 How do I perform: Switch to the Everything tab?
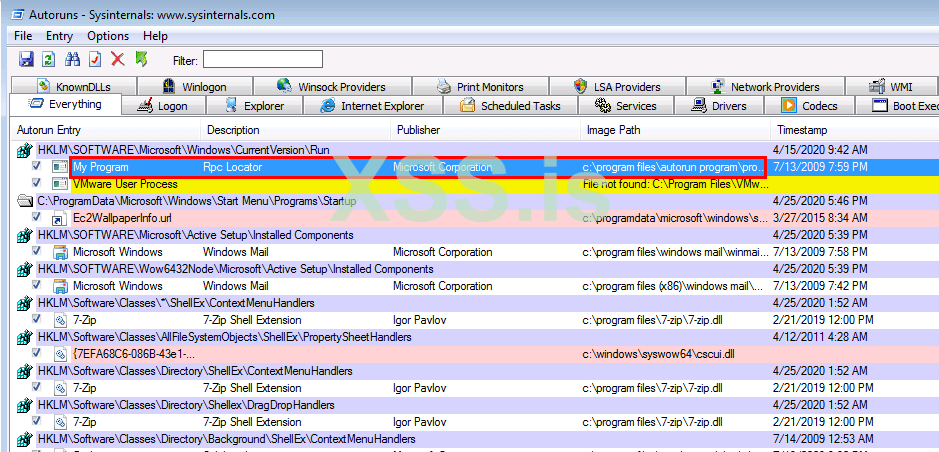[x=66, y=104]
